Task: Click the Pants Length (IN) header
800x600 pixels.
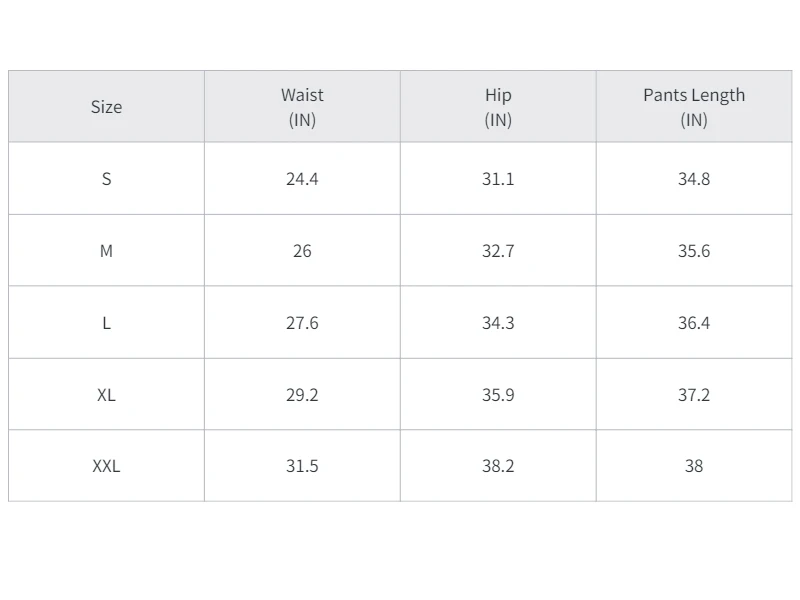Action: 694,107
